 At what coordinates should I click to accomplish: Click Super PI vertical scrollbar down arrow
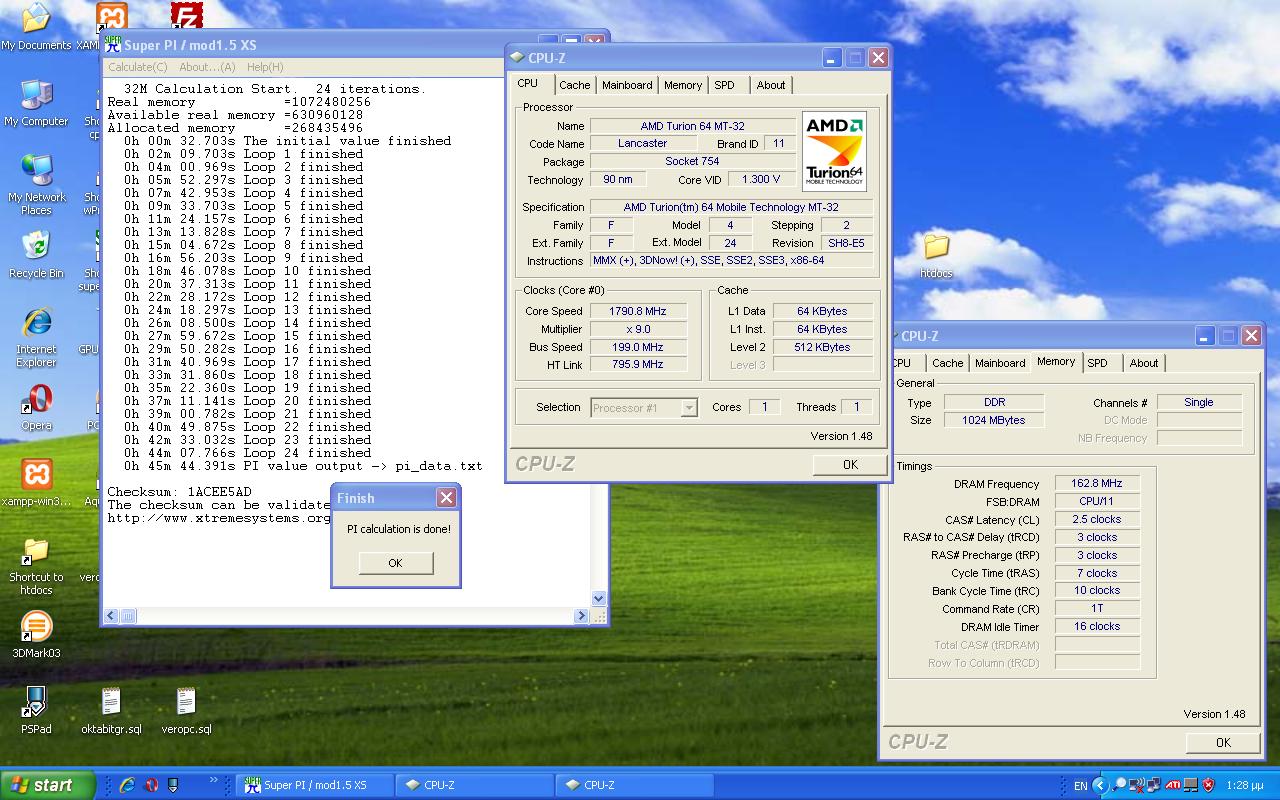pos(599,598)
